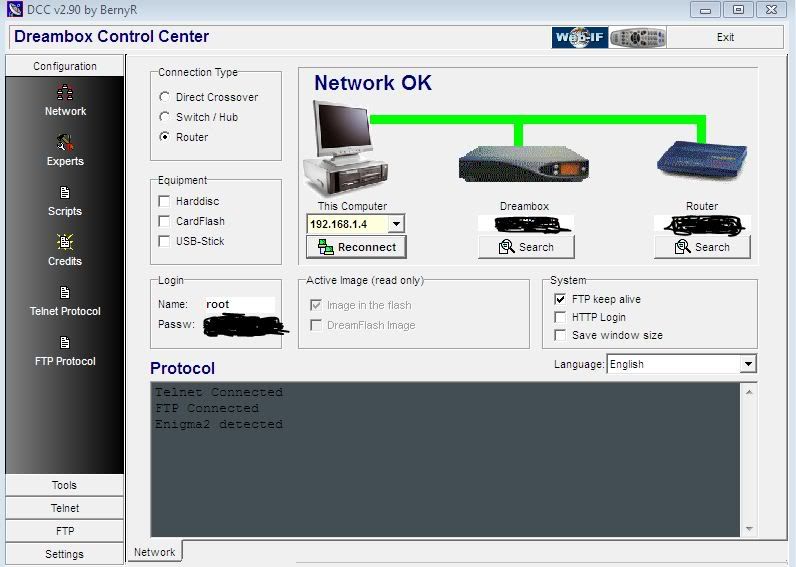Screen dimensions: 796x567
Task: Click the Dreambox IP address field
Action: 526,224
